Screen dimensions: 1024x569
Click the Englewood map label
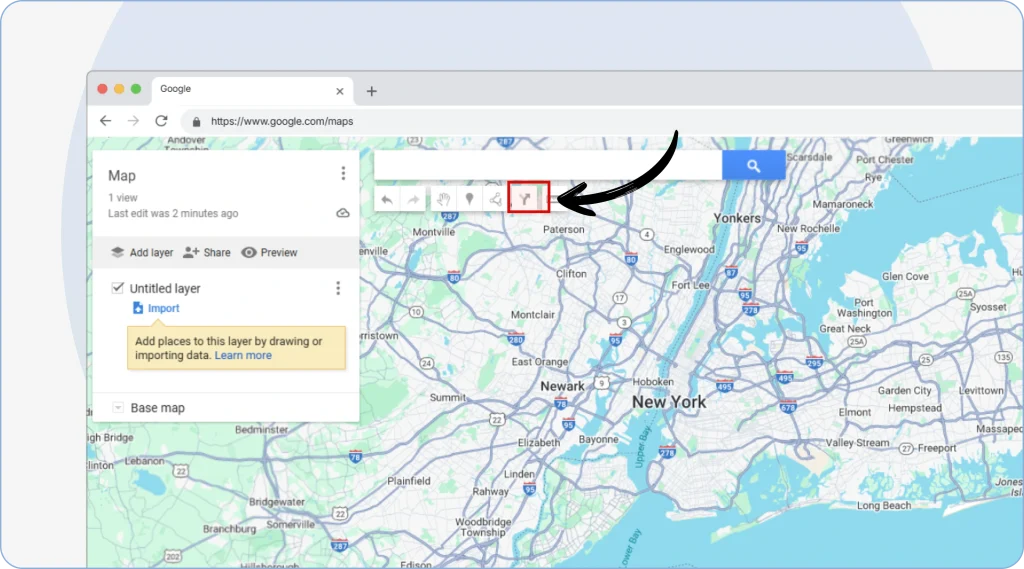point(689,250)
